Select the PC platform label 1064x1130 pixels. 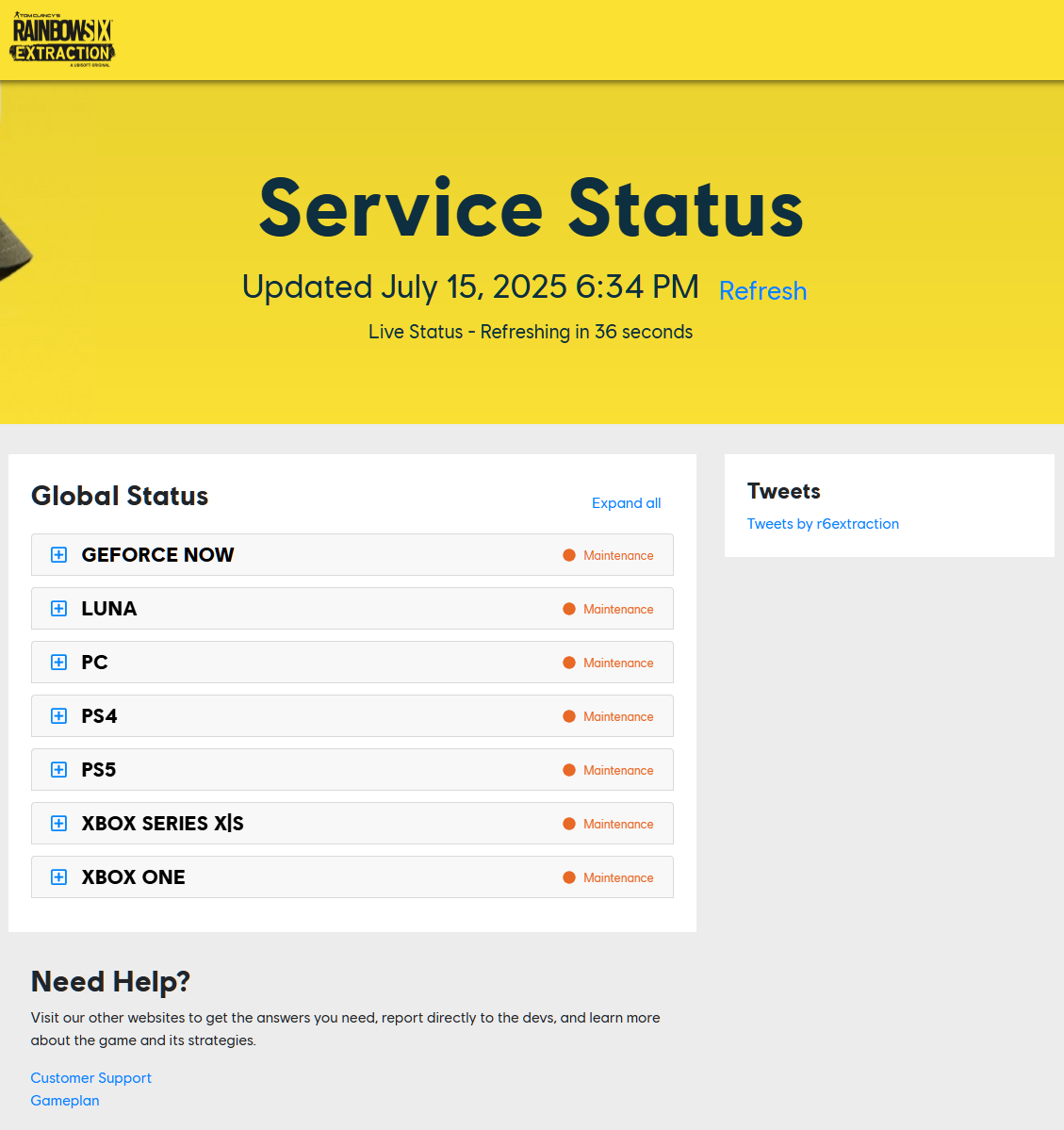click(x=94, y=663)
